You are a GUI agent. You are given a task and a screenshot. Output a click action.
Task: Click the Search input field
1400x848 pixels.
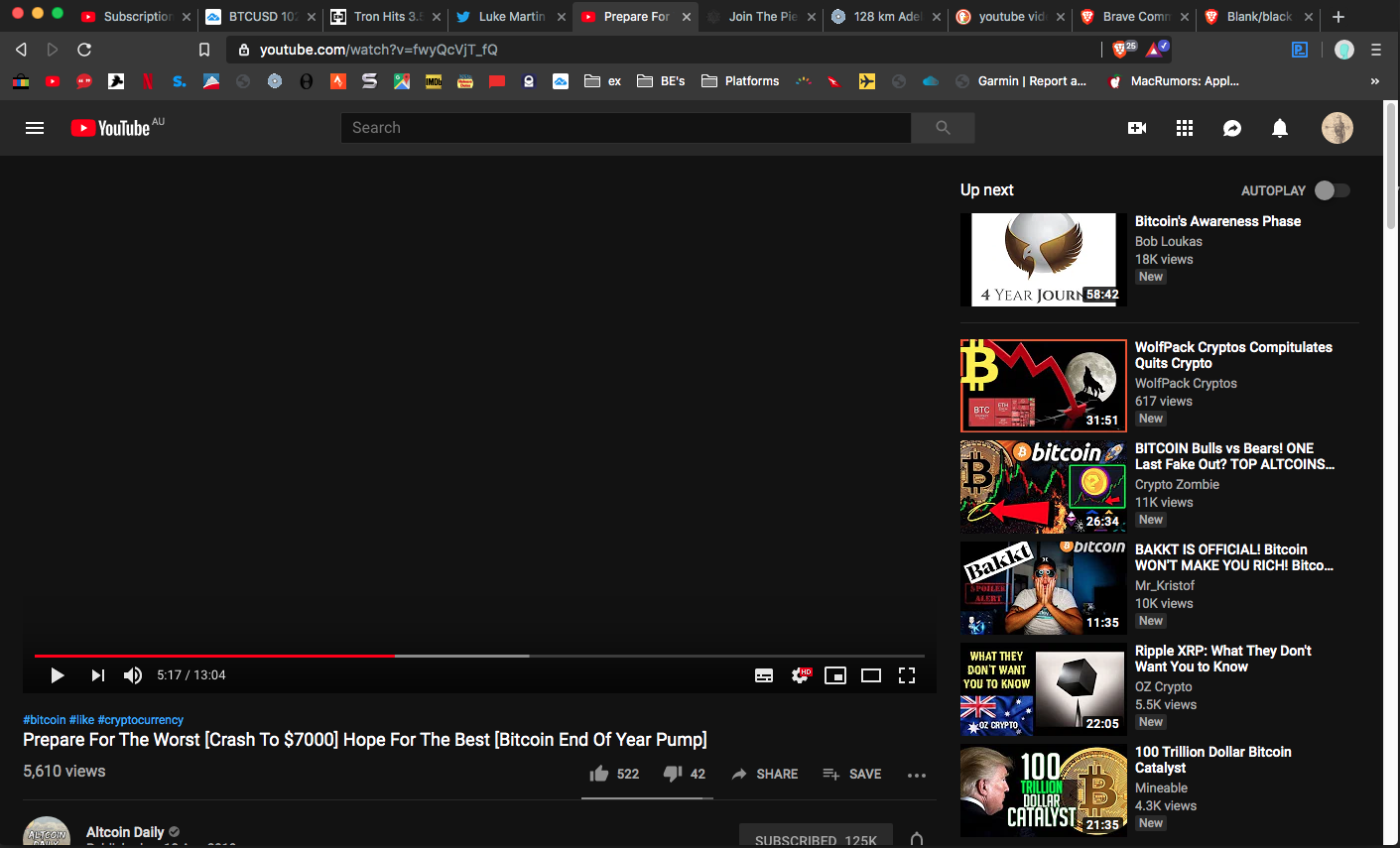[626, 128]
